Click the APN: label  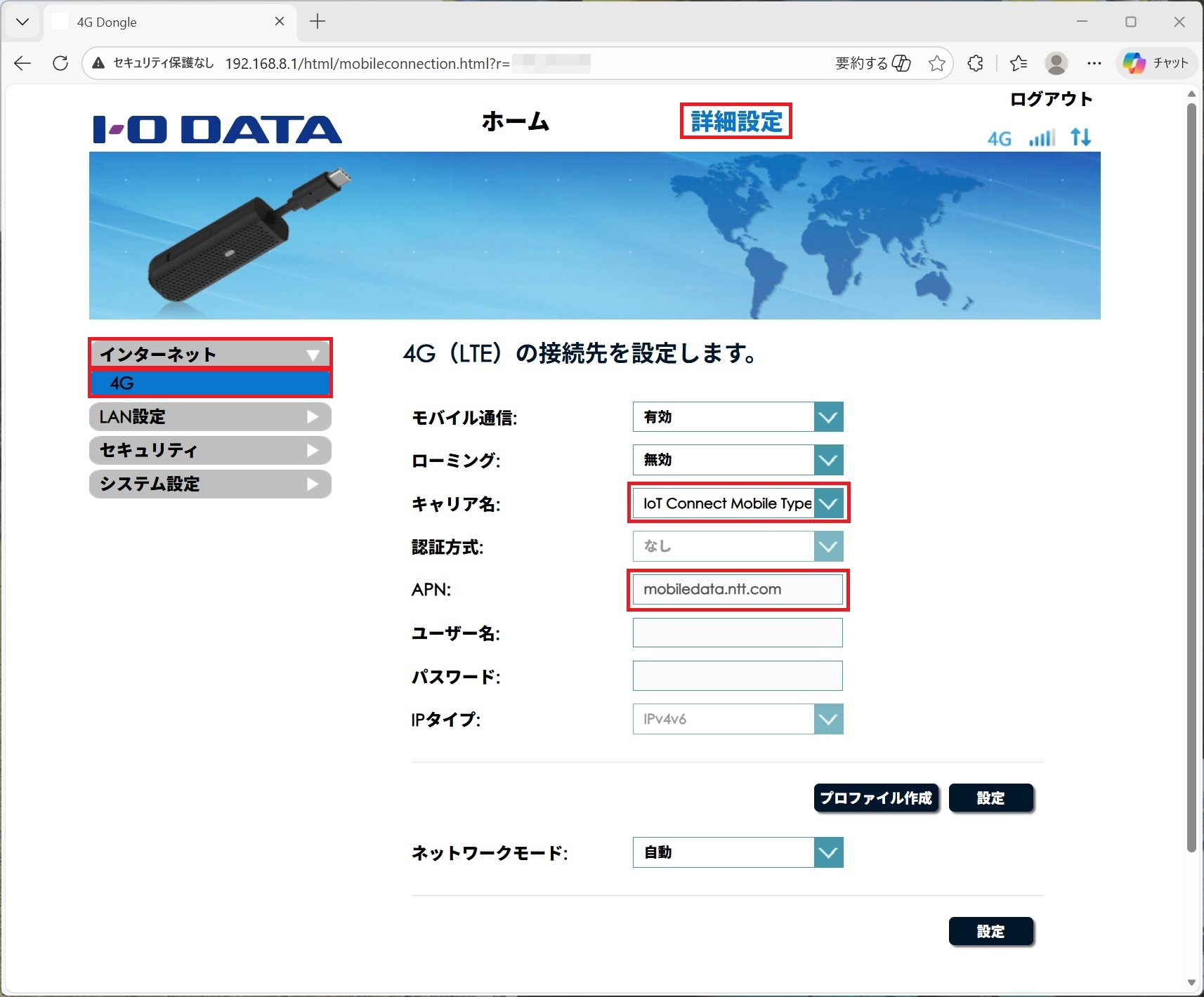point(431,590)
